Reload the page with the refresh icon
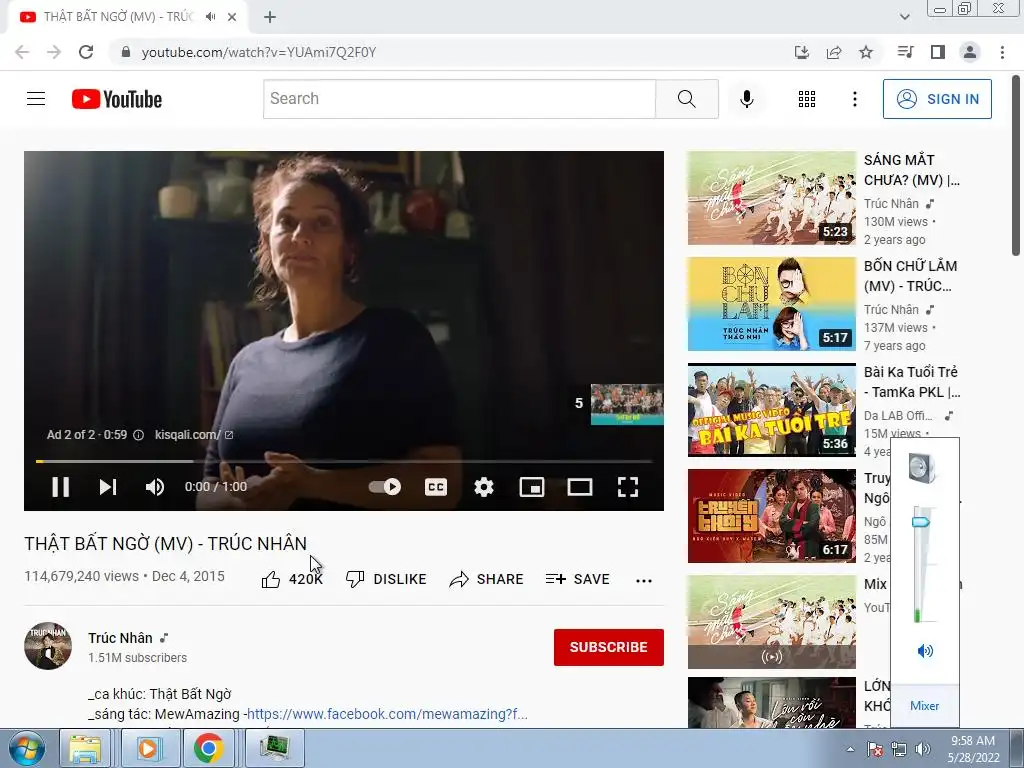1024x768 pixels. pyautogui.click(x=86, y=52)
